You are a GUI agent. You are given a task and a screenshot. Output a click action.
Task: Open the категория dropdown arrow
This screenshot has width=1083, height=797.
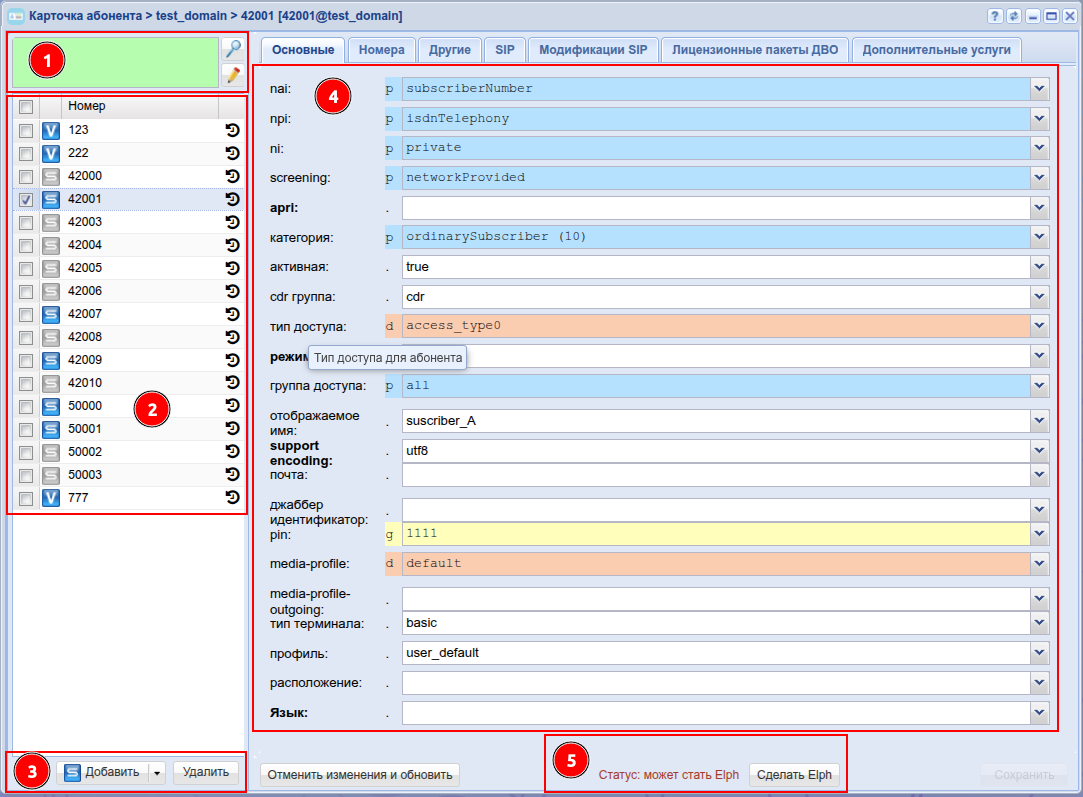click(1040, 237)
